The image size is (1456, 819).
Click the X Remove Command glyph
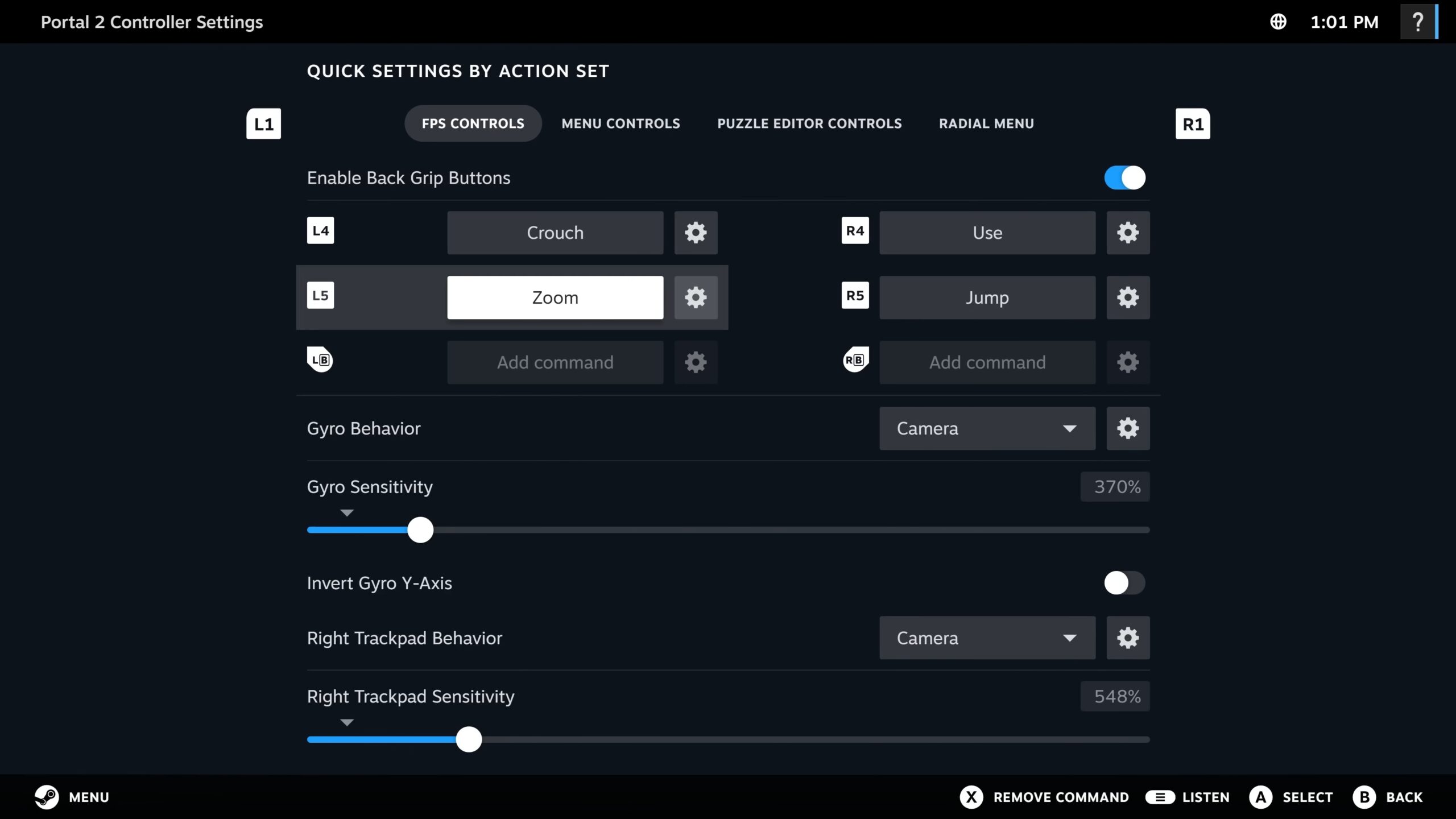[x=971, y=797]
